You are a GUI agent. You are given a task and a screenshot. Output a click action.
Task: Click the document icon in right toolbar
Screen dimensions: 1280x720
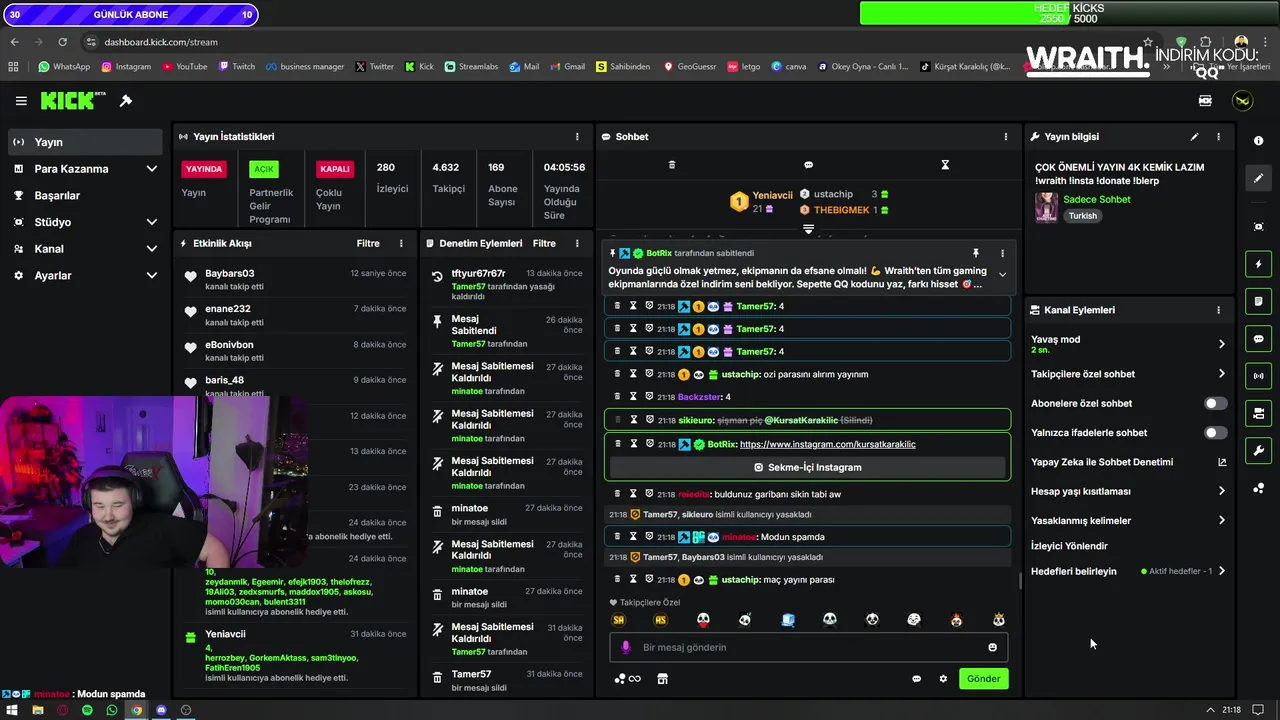tap(1258, 301)
